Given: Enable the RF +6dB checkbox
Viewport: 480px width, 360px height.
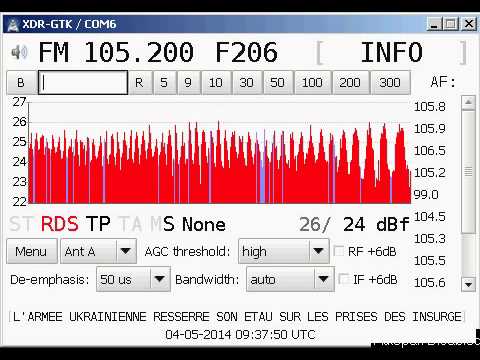Looking at the screenshot, I should pos(339,251).
